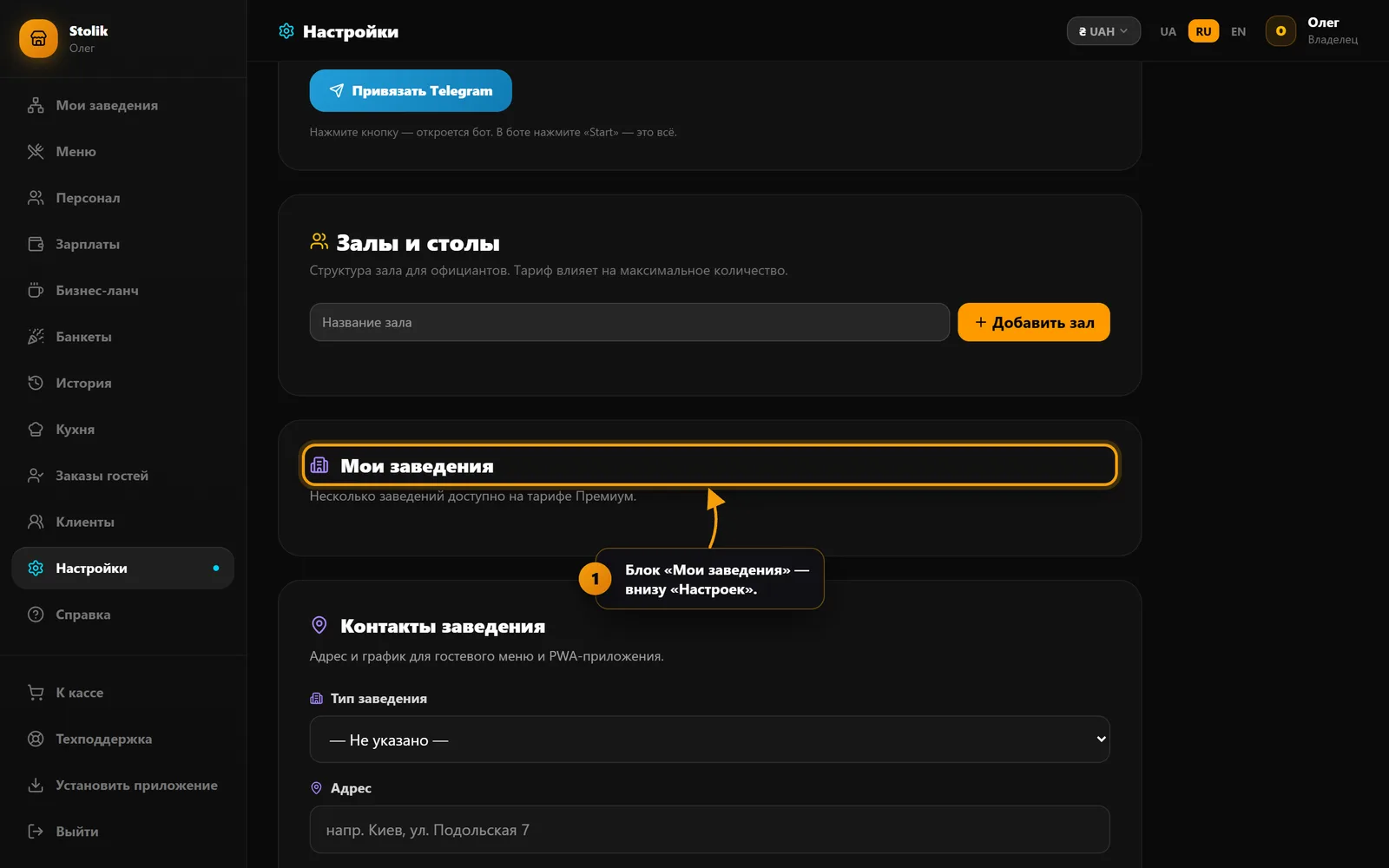
Task: Click the К кассе shopping cart icon
Action: pos(36,693)
